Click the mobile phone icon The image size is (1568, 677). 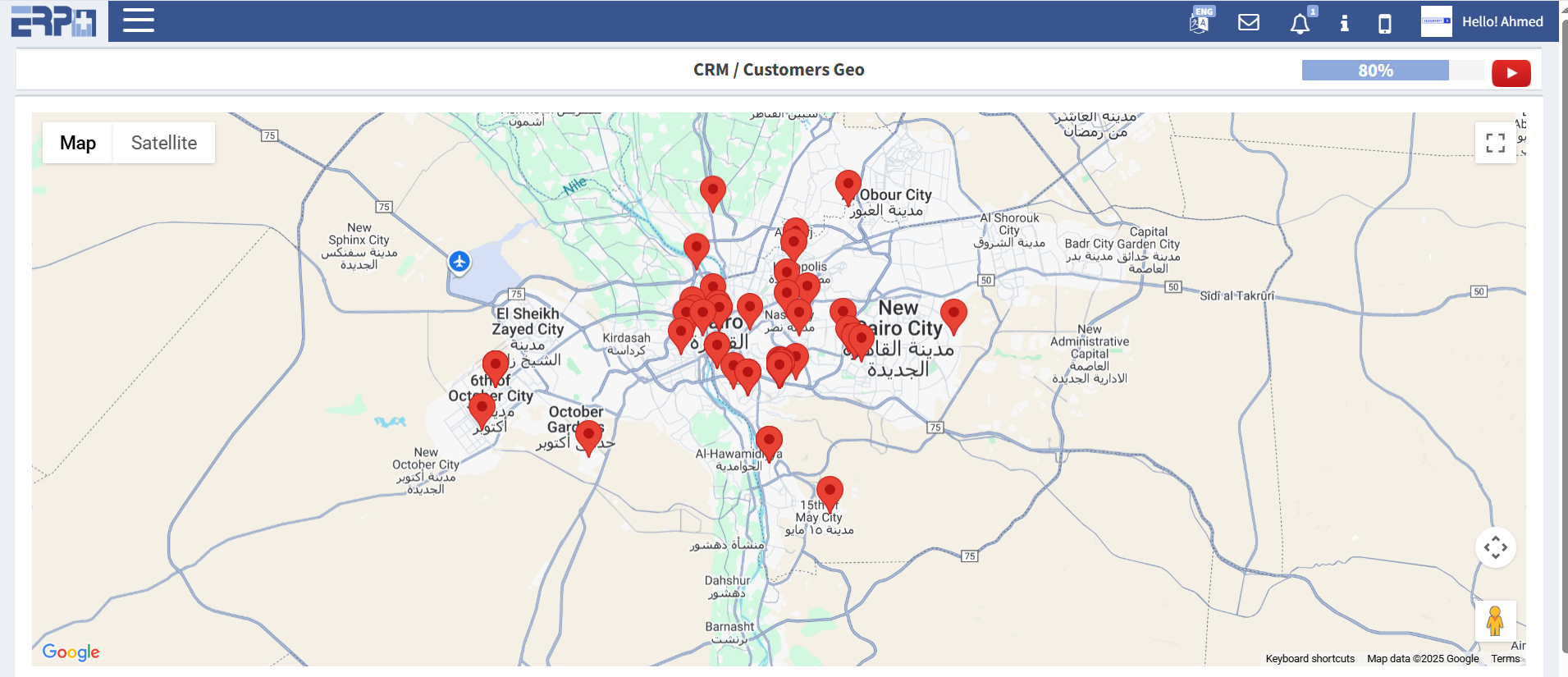[1384, 23]
